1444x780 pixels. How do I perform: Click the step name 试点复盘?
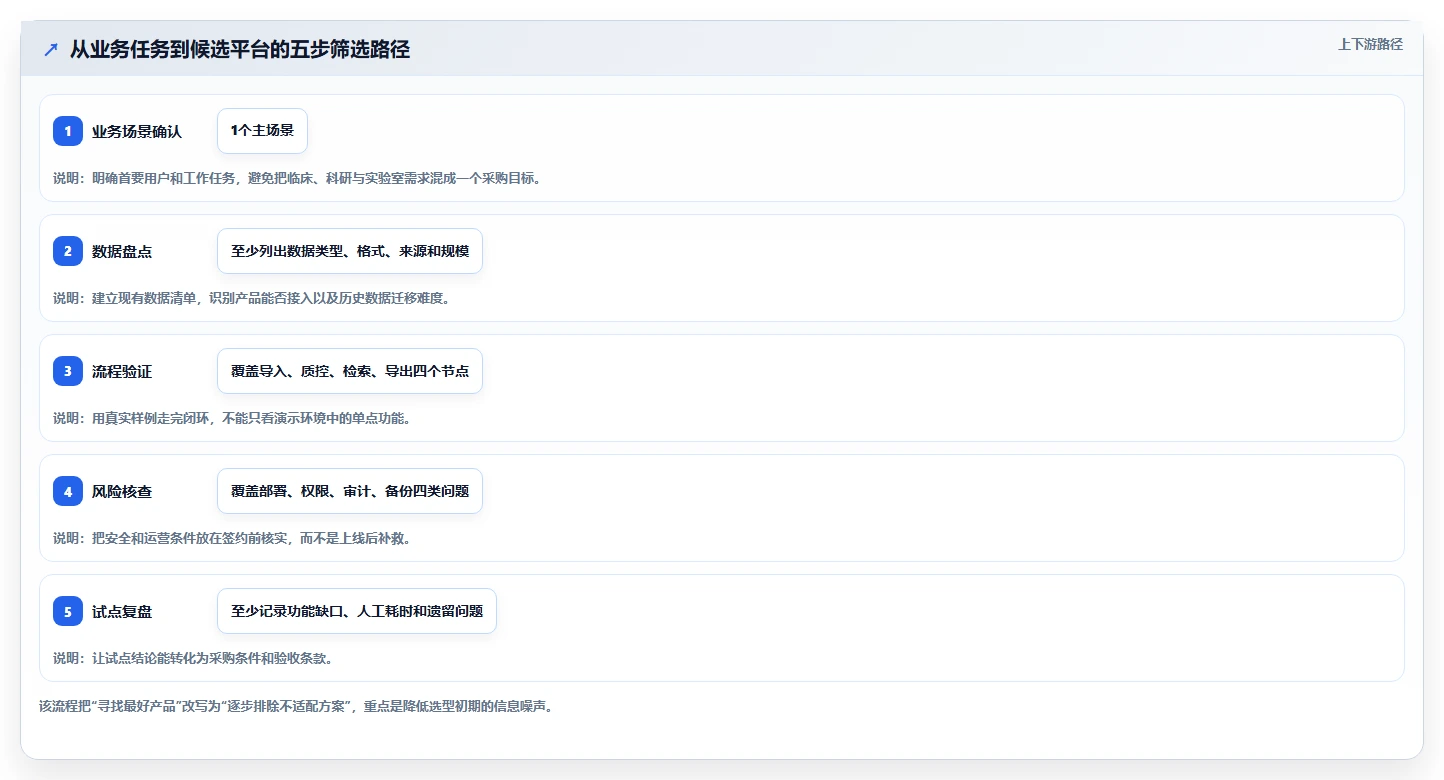click(122, 612)
